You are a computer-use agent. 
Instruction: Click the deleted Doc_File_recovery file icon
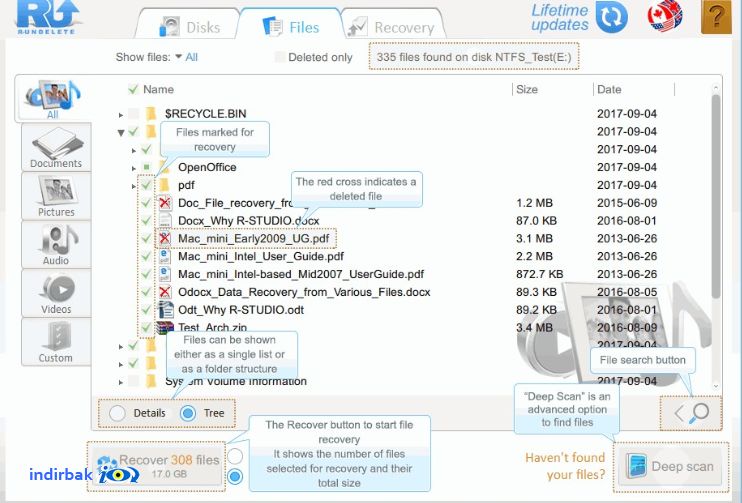pos(164,203)
